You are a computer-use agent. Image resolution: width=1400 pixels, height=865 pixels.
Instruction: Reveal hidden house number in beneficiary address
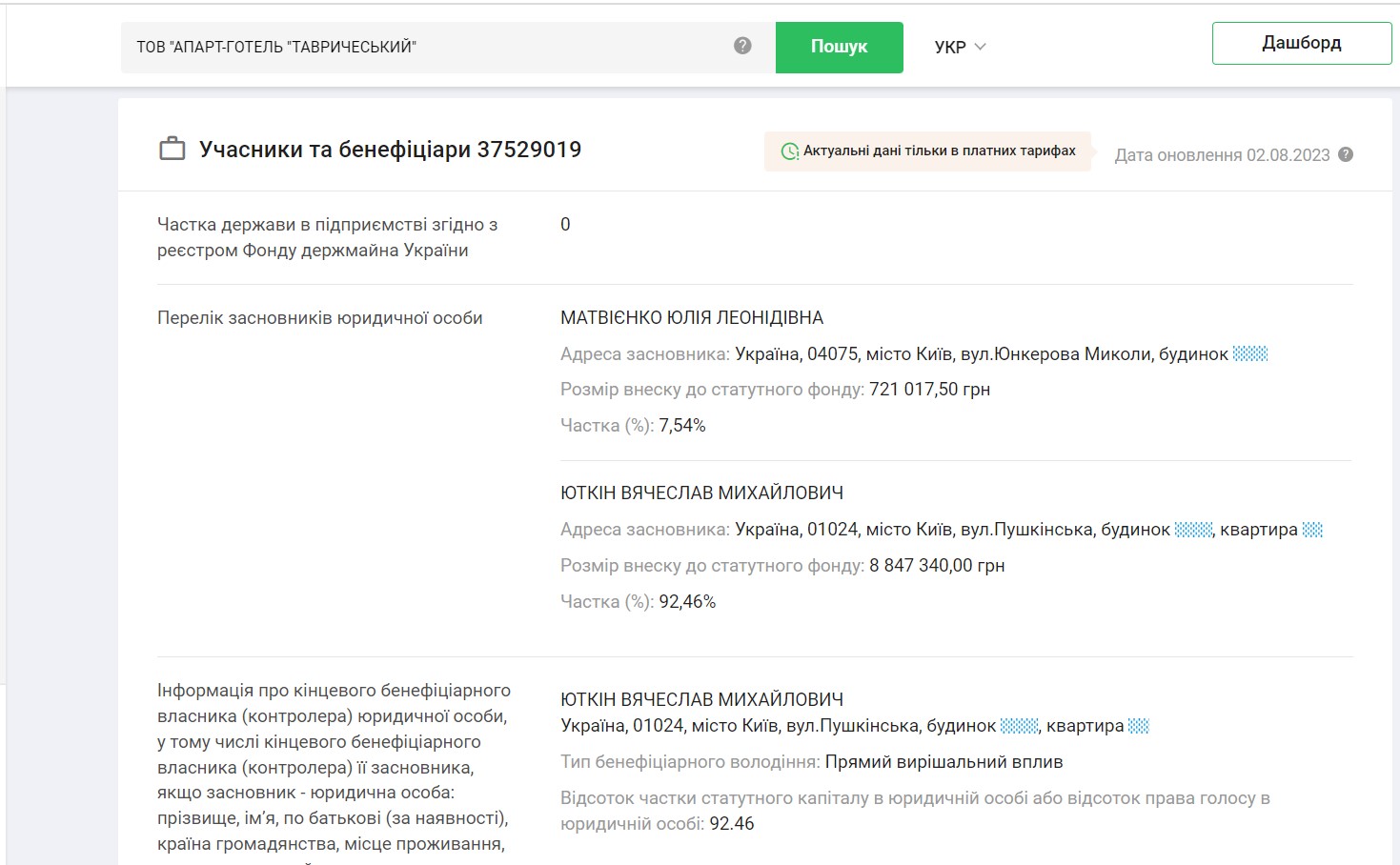pos(1019,726)
